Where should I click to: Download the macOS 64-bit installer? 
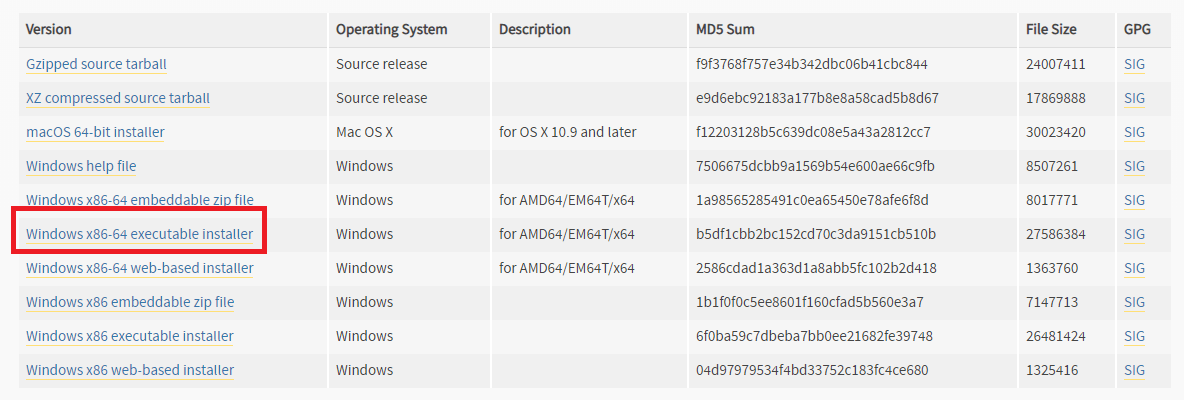click(95, 132)
